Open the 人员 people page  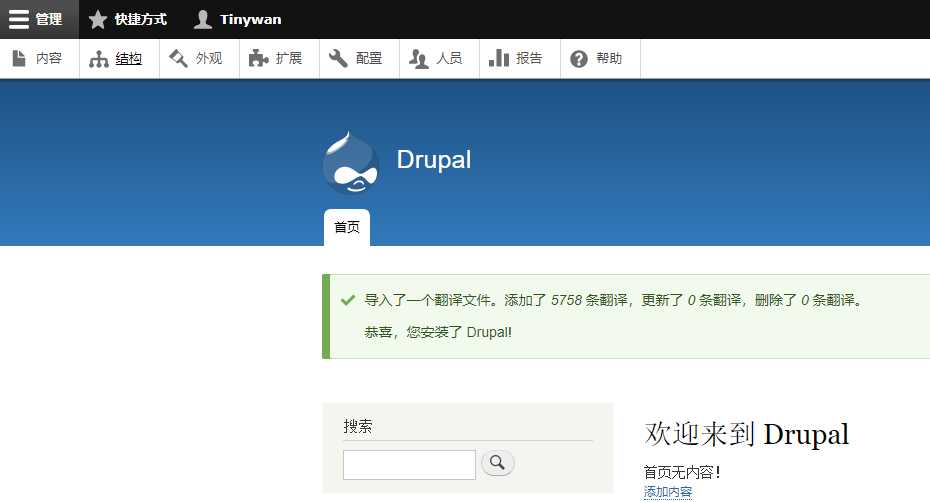point(439,58)
